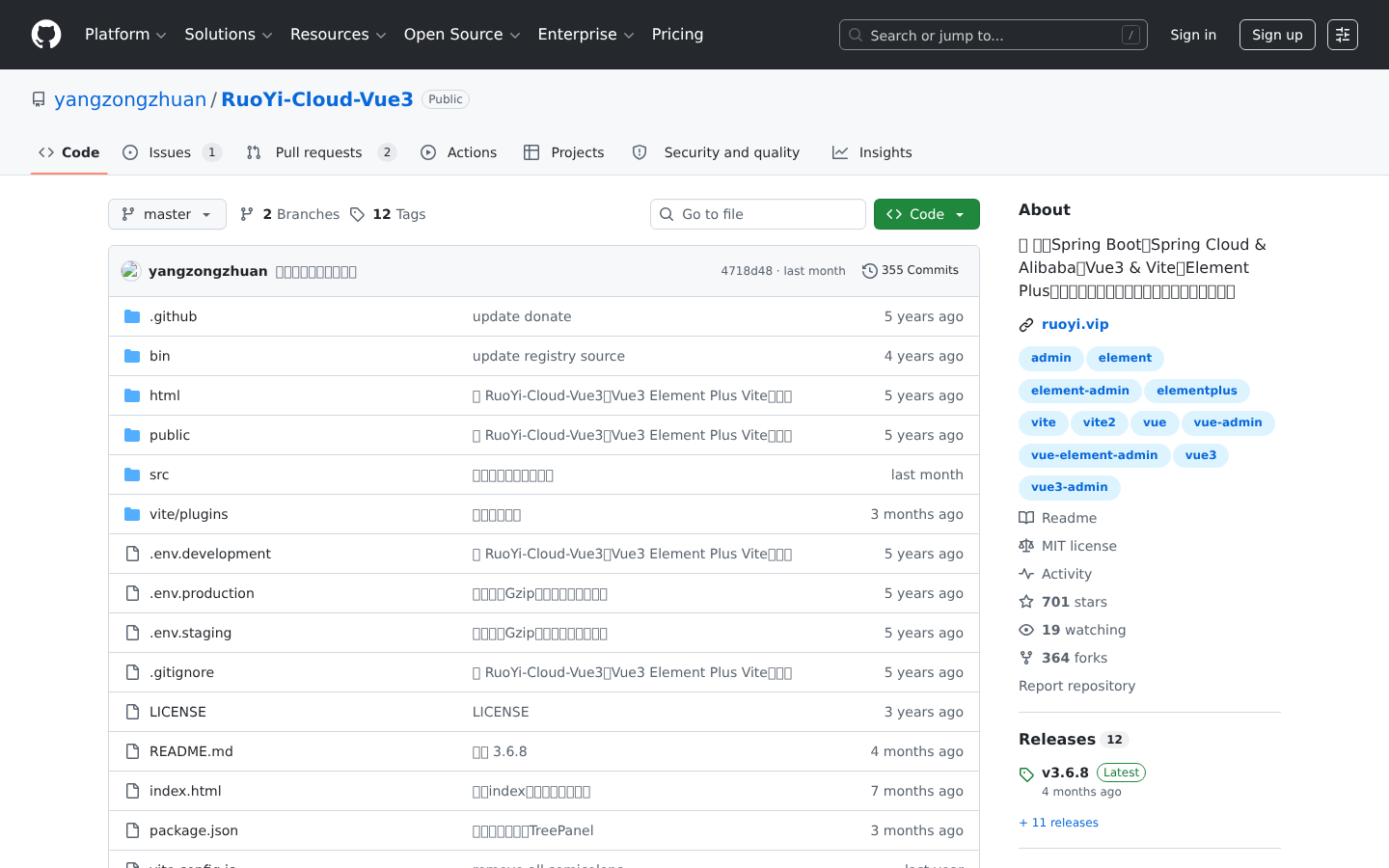Open the yangzongzhuan avatar in commit header
Screen dimensions: 1389x868
[131, 271]
